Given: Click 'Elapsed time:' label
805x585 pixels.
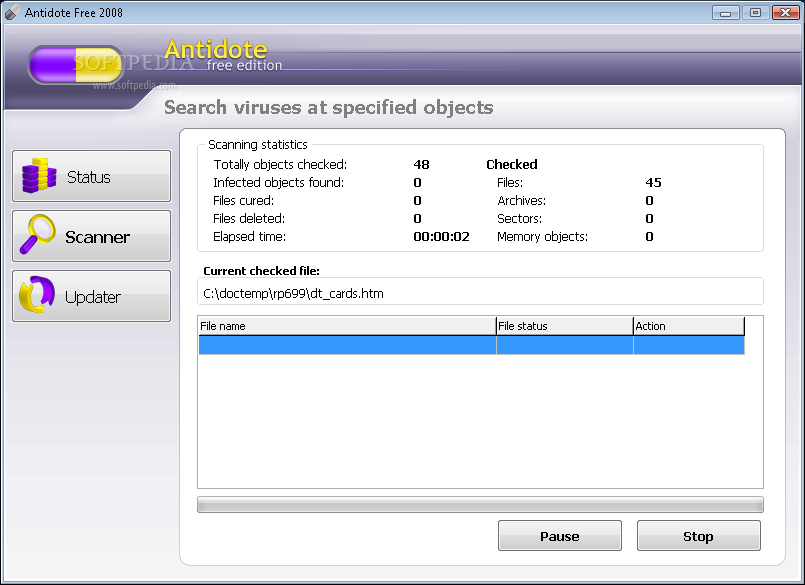Looking at the screenshot, I should coord(250,236).
